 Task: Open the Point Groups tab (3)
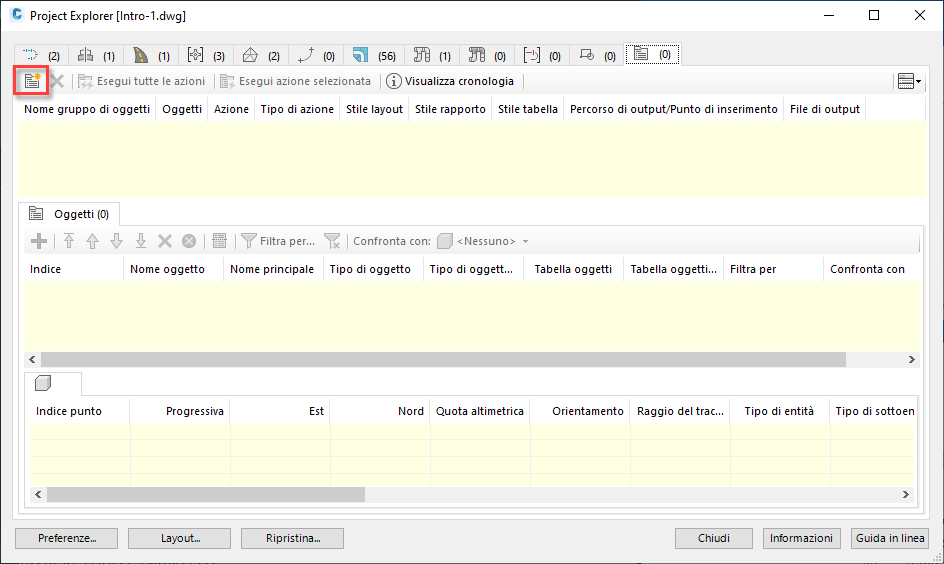point(206,55)
